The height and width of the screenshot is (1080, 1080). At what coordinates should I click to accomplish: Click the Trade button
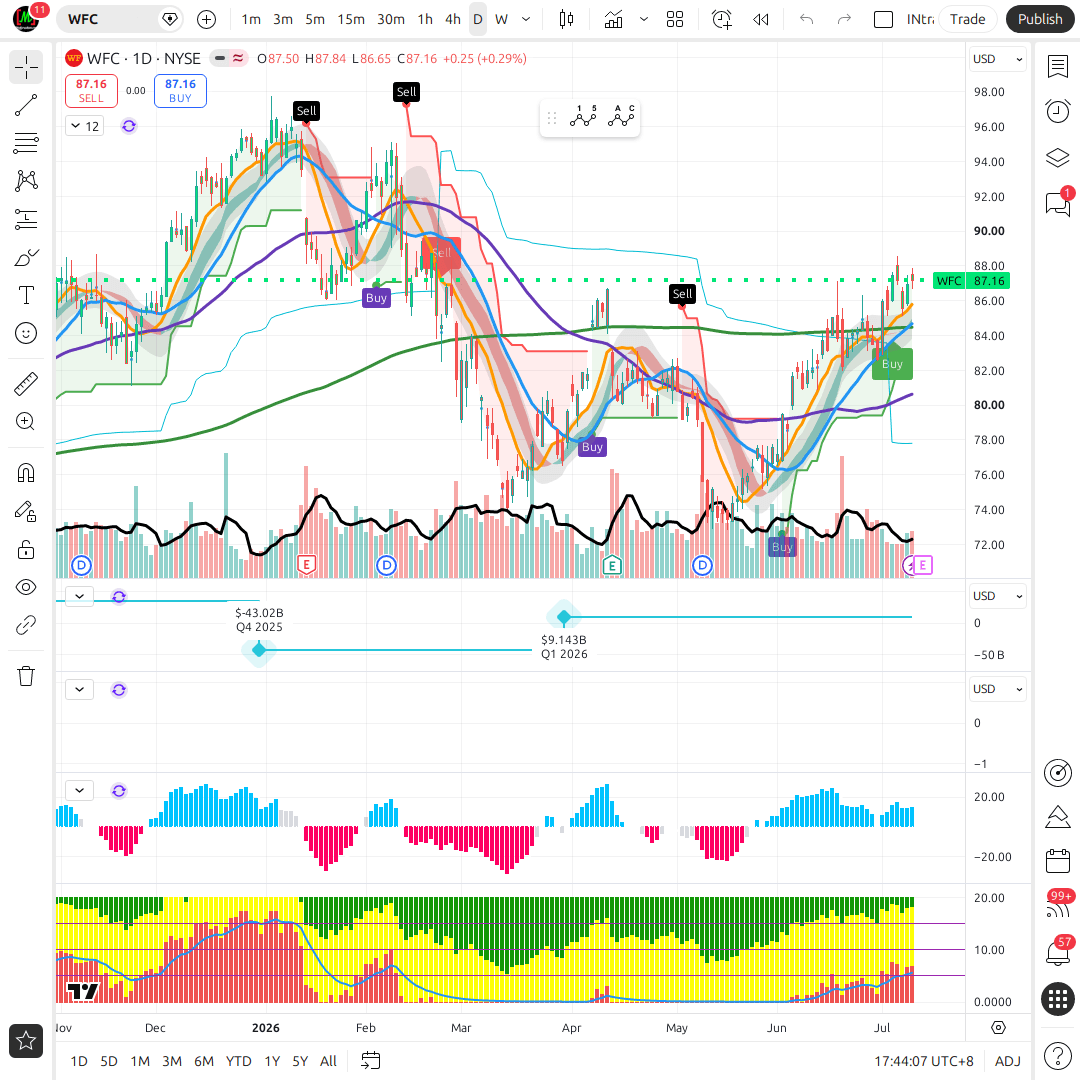pyautogui.click(x=967, y=19)
